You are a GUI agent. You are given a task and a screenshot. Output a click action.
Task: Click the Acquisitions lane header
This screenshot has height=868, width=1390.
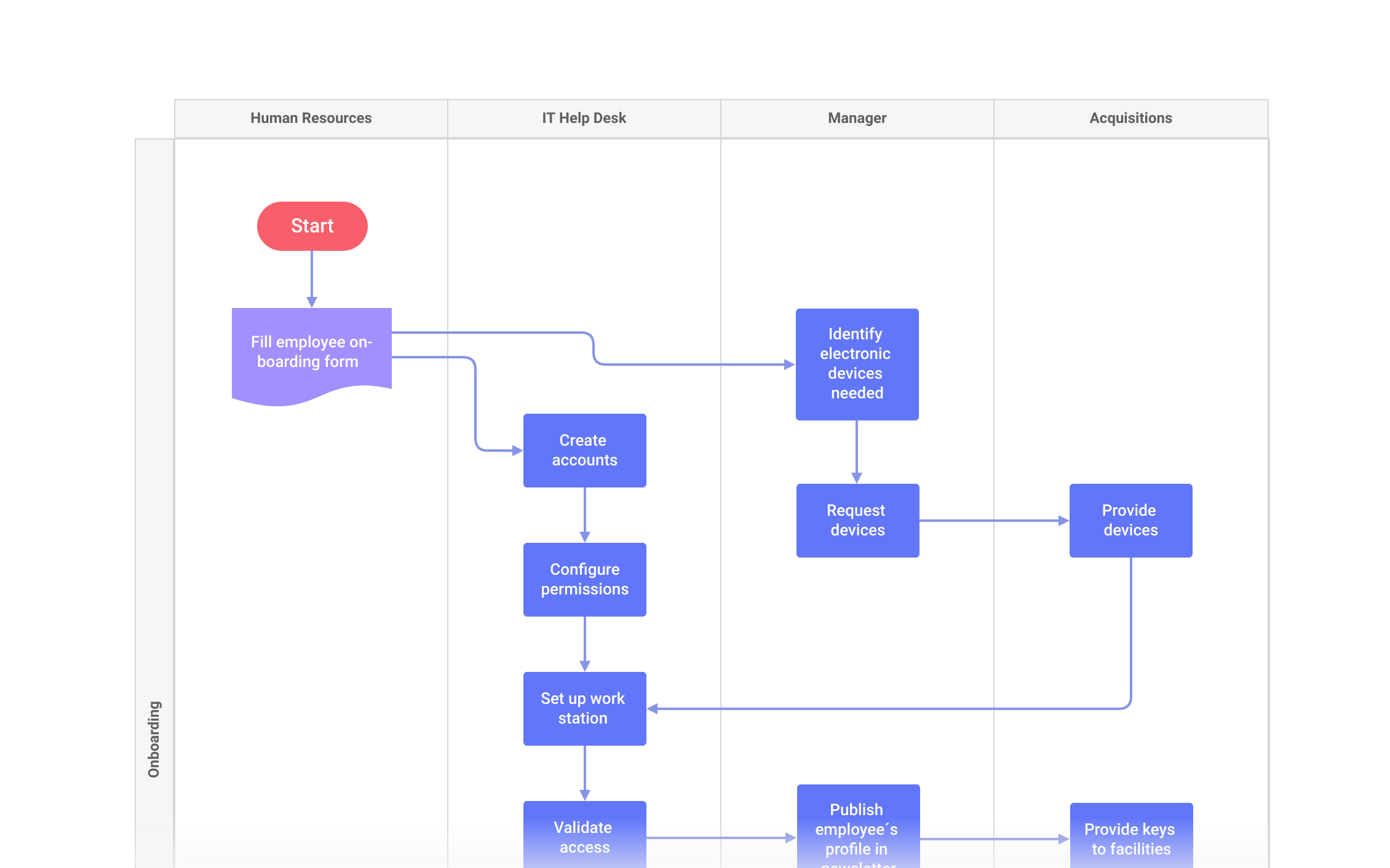[x=1130, y=117]
